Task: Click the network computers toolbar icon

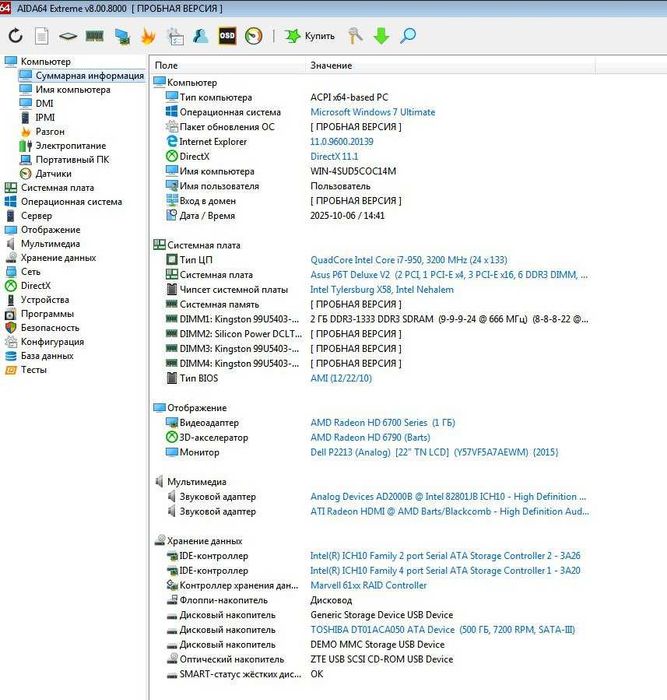Action: [x=122, y=36]
